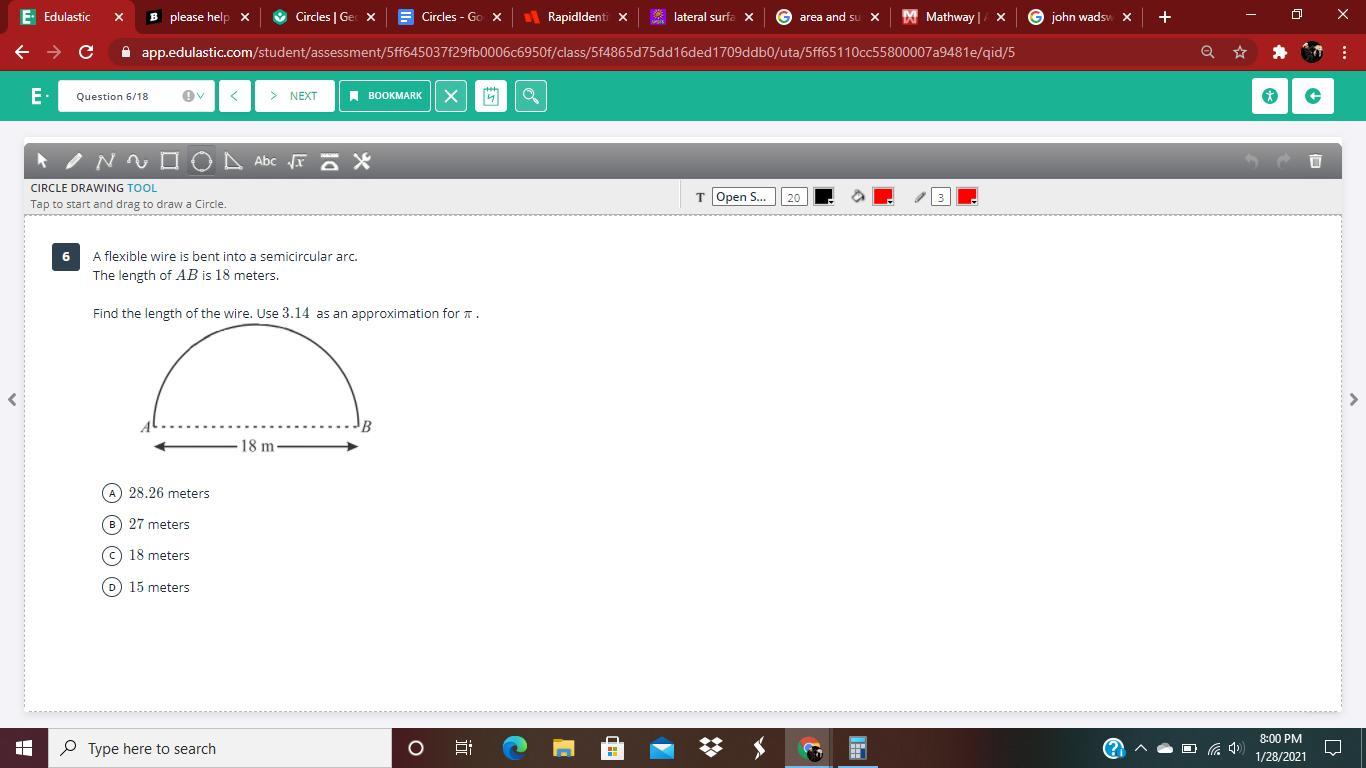Open the black text color swatch
Viewport: 1366px width, 768px height.
[x=824, y=197]
